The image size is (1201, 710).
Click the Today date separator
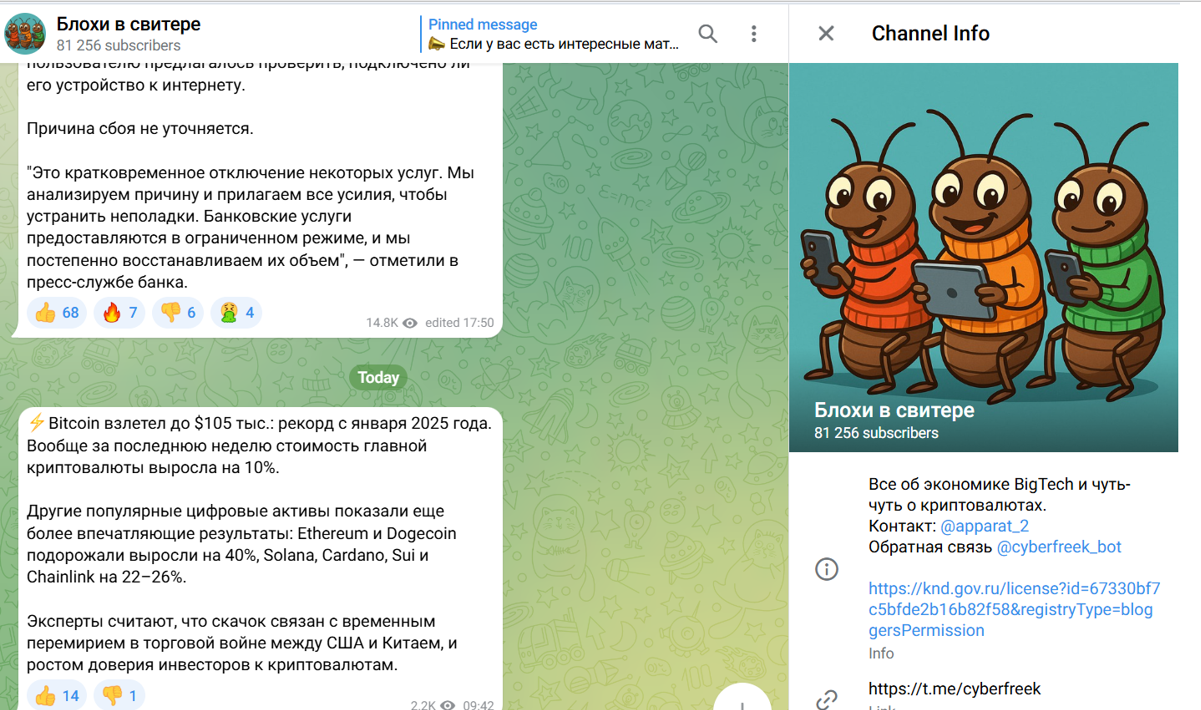(378, 377)
